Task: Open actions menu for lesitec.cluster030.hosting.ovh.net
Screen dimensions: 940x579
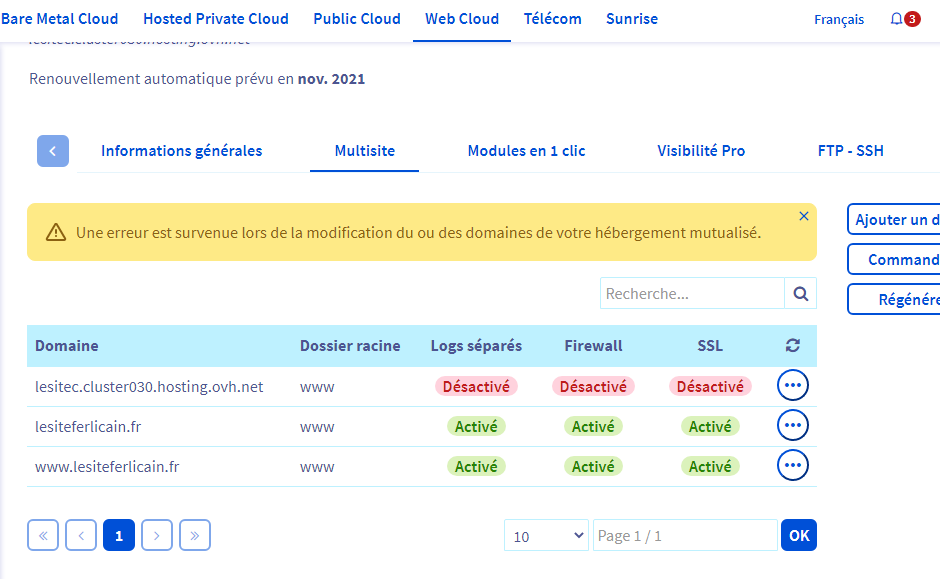Action: click(x=793, y=386)
